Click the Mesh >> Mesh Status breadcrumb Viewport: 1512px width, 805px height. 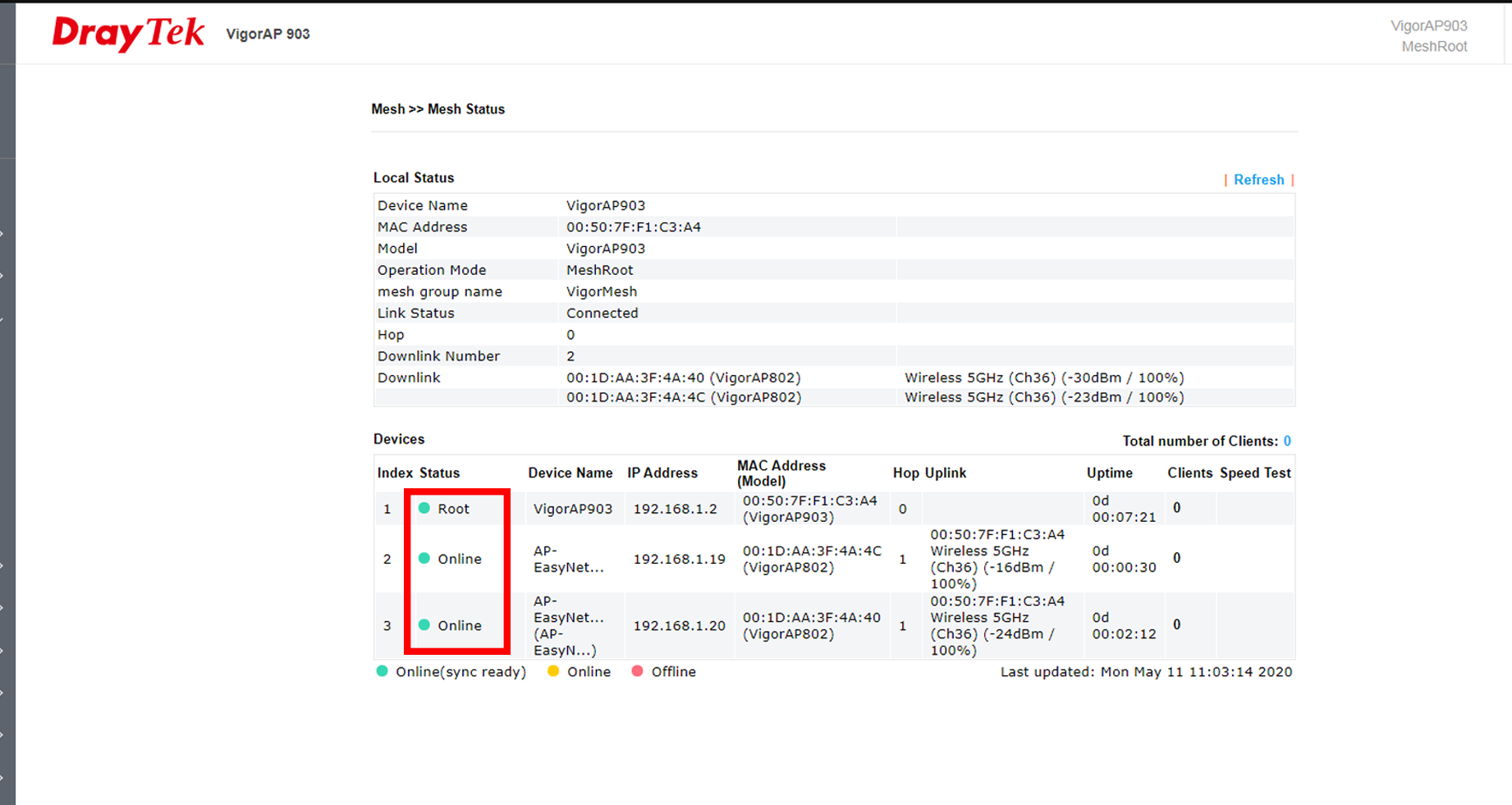(438, 109)
